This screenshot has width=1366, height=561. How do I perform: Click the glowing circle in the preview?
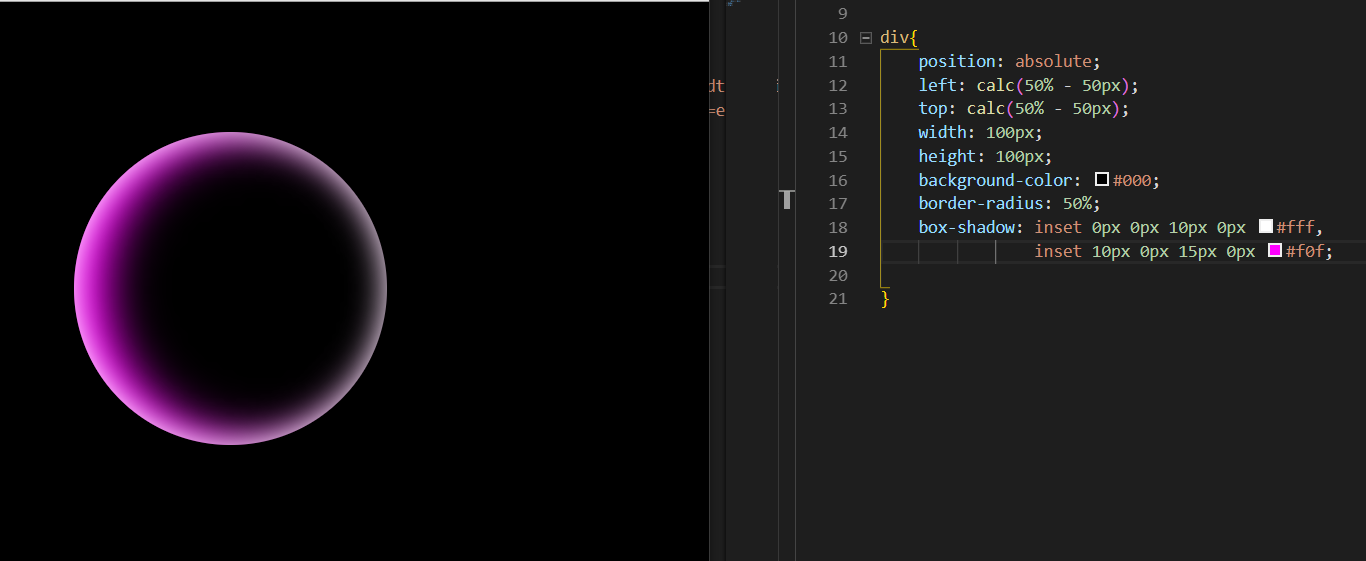click(x=230, y=288)
